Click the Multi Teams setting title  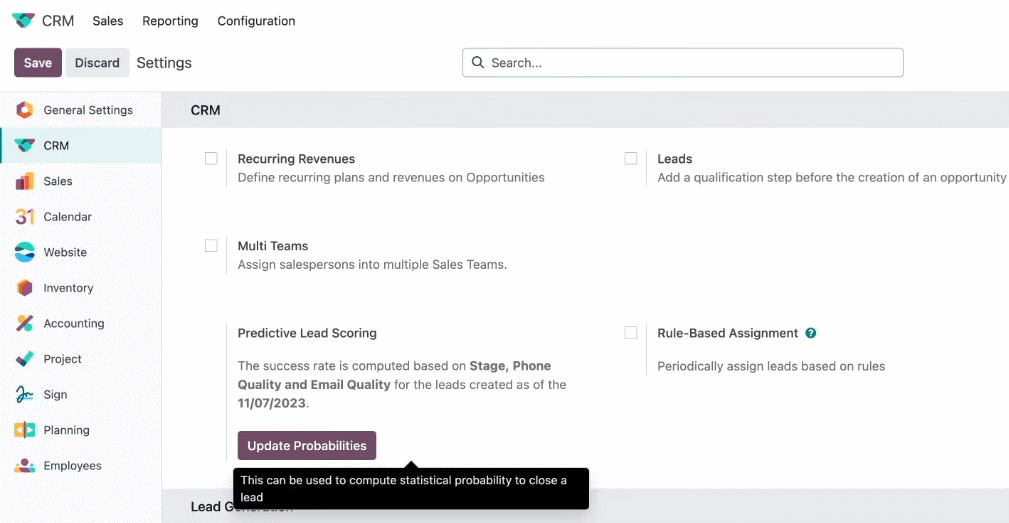coord(273,246)
